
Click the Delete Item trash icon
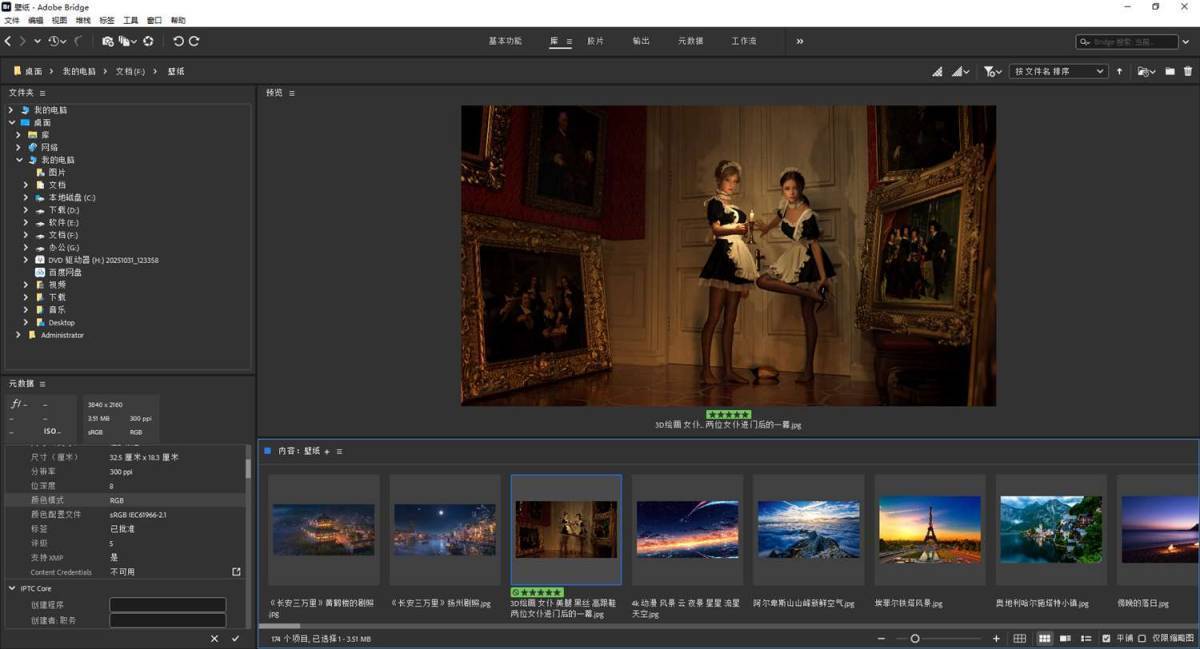[x=1188, y=71]
